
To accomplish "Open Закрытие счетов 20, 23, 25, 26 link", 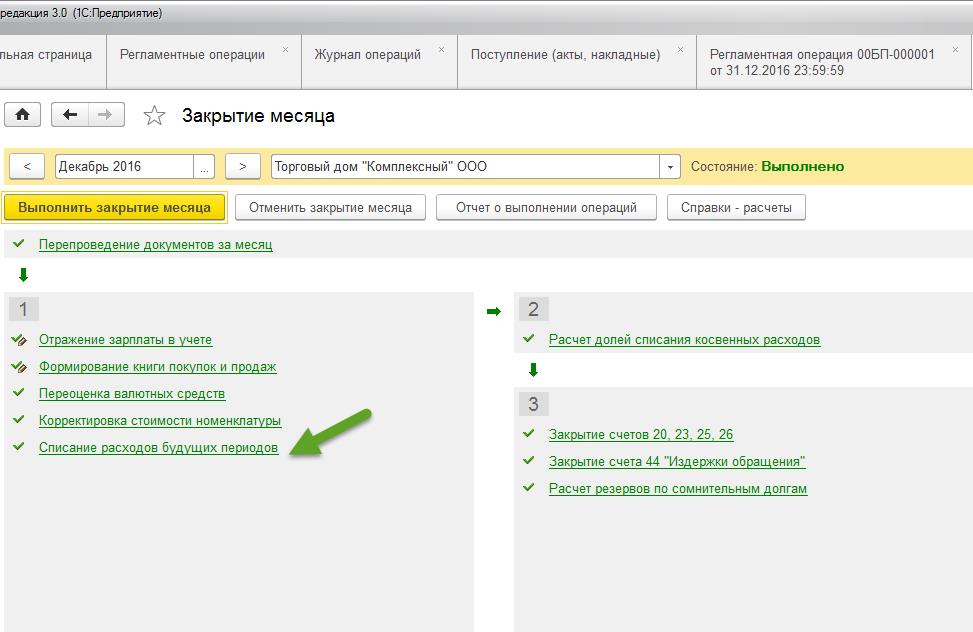I will (641, 435).
